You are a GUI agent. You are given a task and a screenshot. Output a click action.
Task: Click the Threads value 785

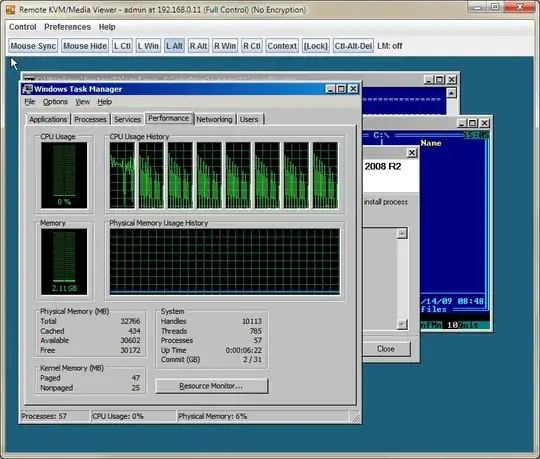[x=256, y=331]
